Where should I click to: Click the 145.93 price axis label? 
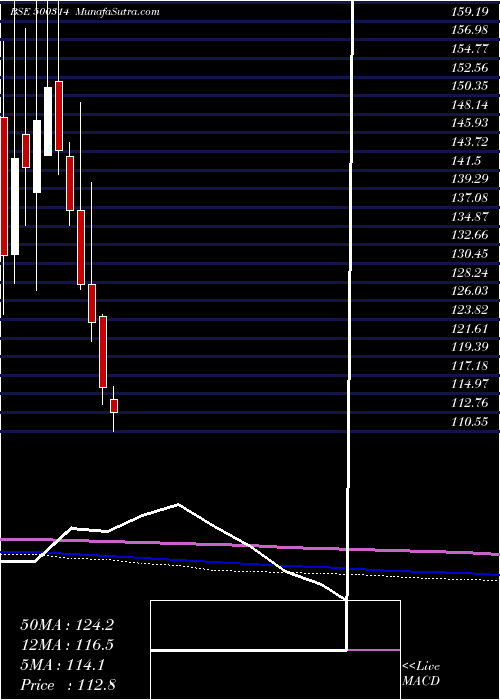pos(471,124)
